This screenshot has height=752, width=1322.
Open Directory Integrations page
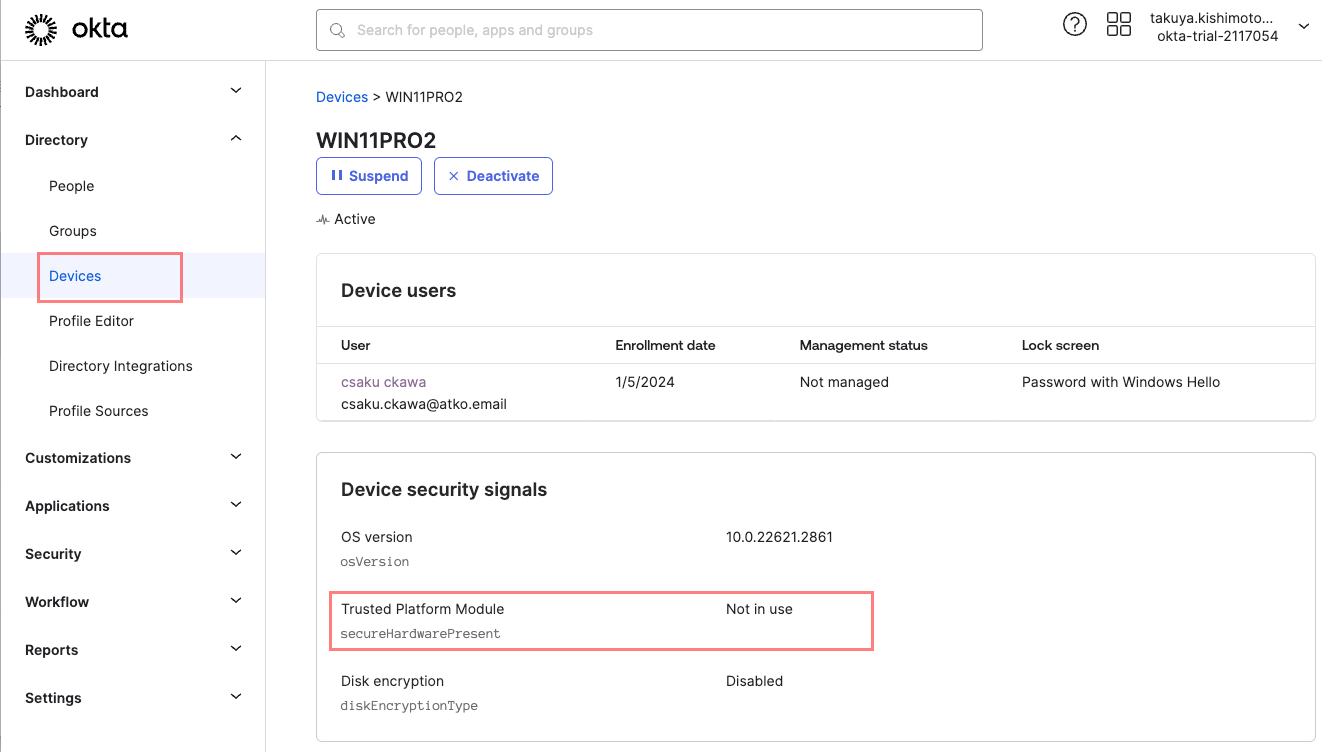[120, 366]
